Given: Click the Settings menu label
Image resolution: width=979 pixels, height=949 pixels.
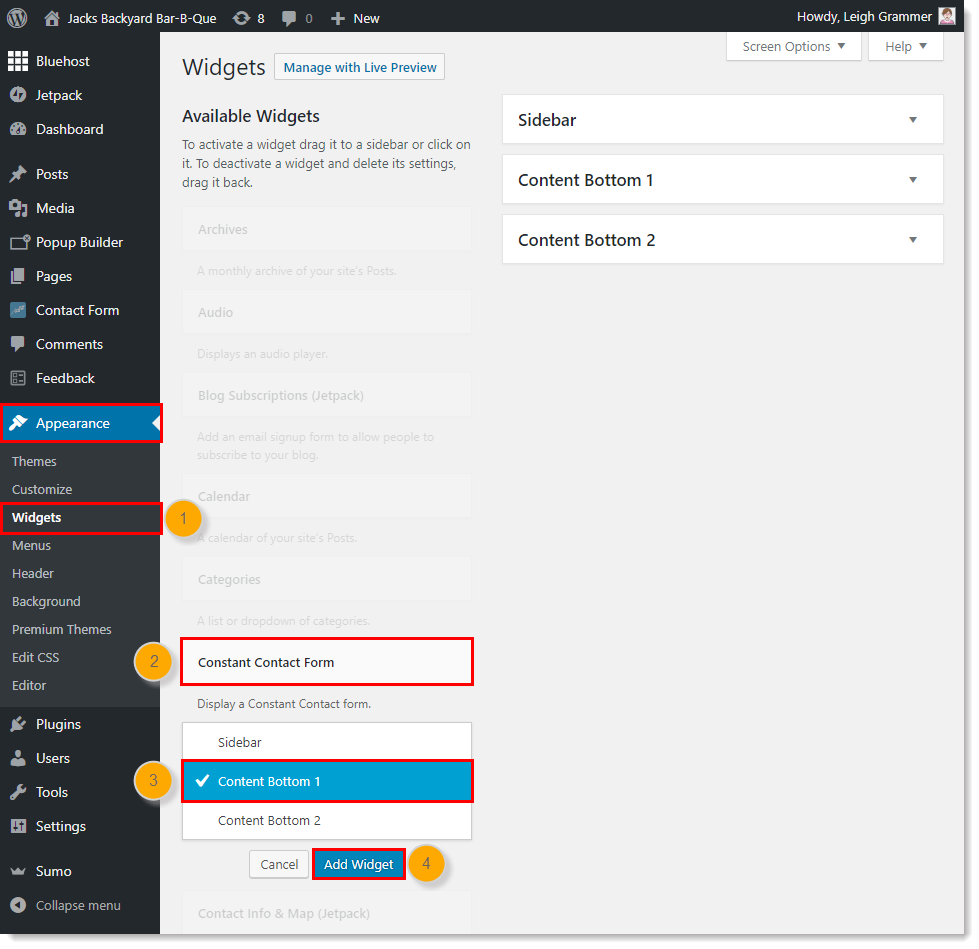Looking at the screenshot, I should (61, 826).
